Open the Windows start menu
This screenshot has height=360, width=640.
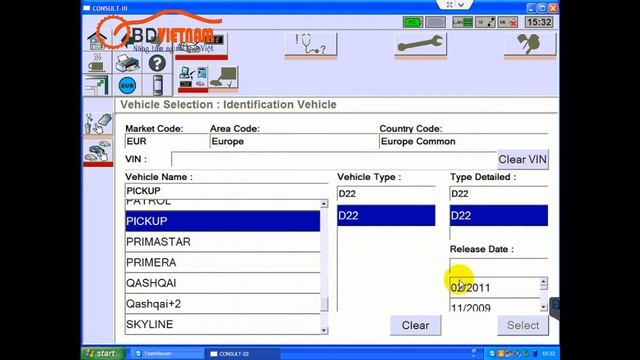[101, 353]
